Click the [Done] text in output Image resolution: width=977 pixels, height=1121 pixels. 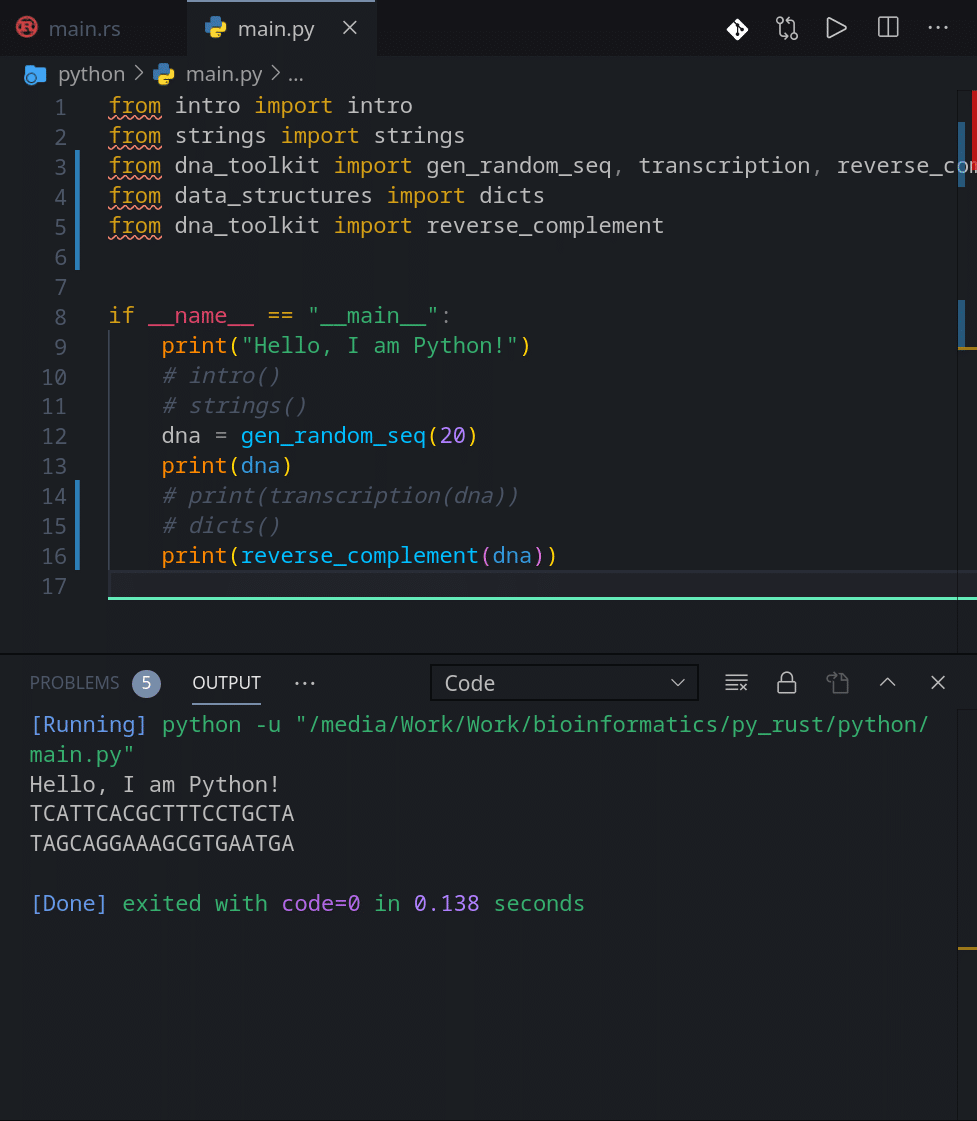[x=68, y=903]
